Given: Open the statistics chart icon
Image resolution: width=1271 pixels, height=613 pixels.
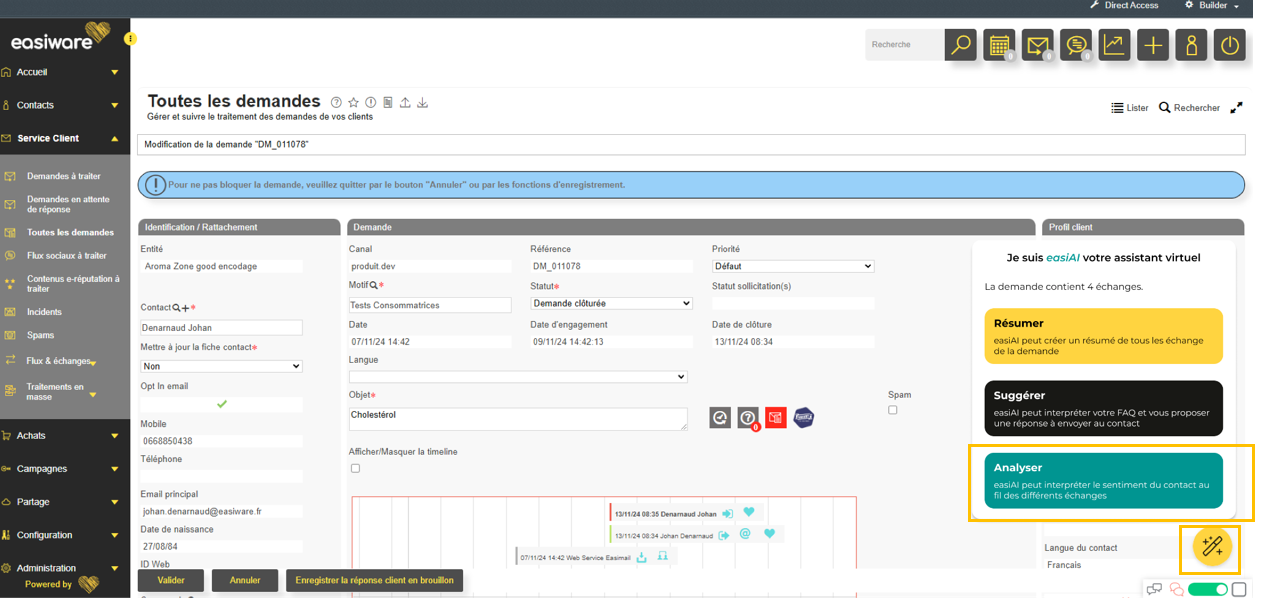Looking at the screenshot, I should 1114,45.
